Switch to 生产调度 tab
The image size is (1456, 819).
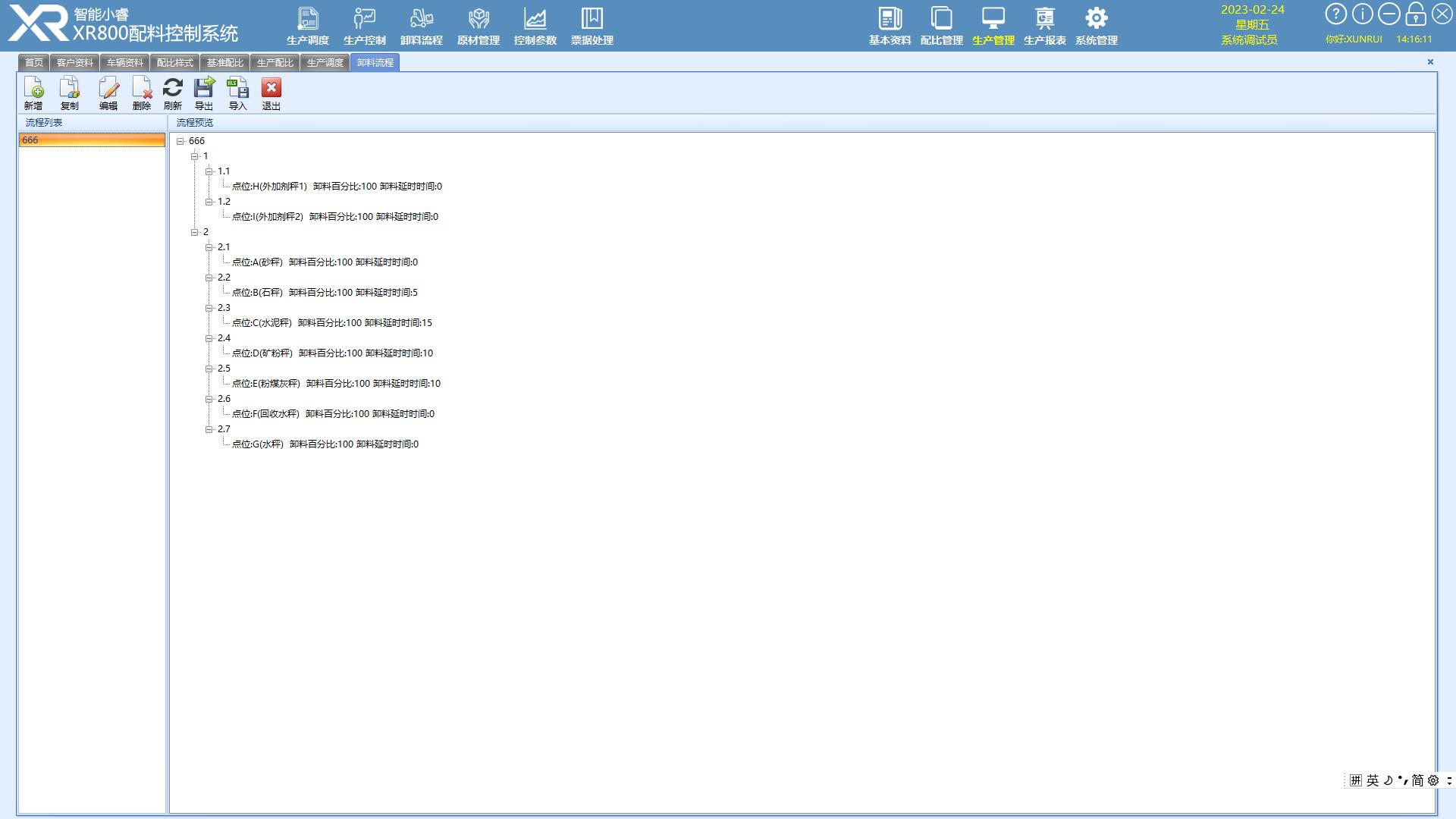[x=325, y=63]
